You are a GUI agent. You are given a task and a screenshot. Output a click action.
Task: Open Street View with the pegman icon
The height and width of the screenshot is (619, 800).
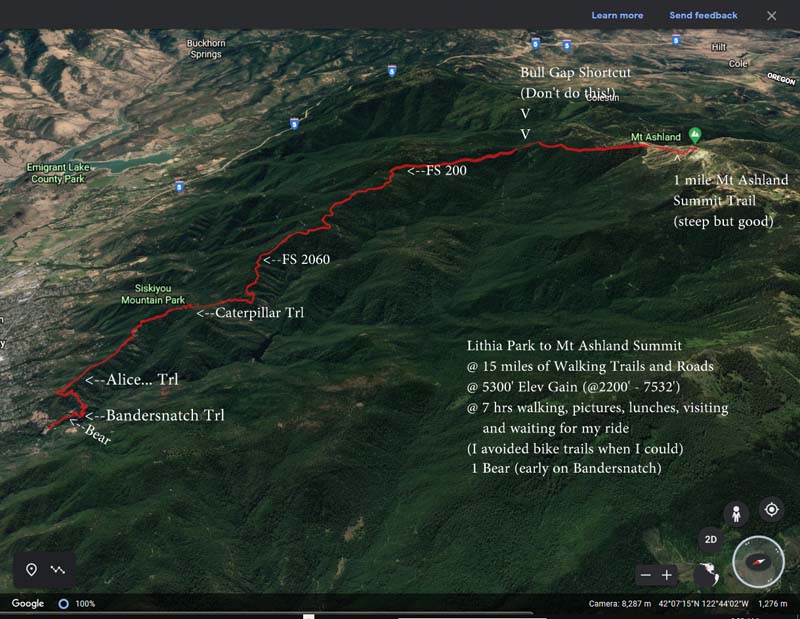pyautogui.click(x=736, y=513)
